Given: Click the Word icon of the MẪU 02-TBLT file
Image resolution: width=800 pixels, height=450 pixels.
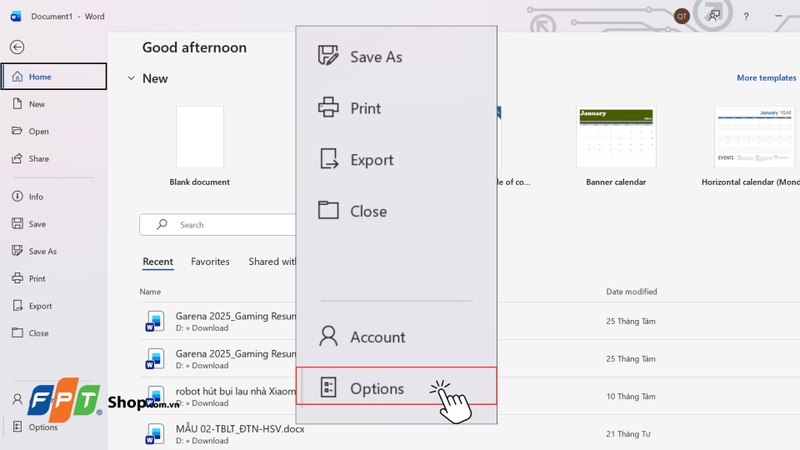Looking at the screenshot, I should click(155, 434).
